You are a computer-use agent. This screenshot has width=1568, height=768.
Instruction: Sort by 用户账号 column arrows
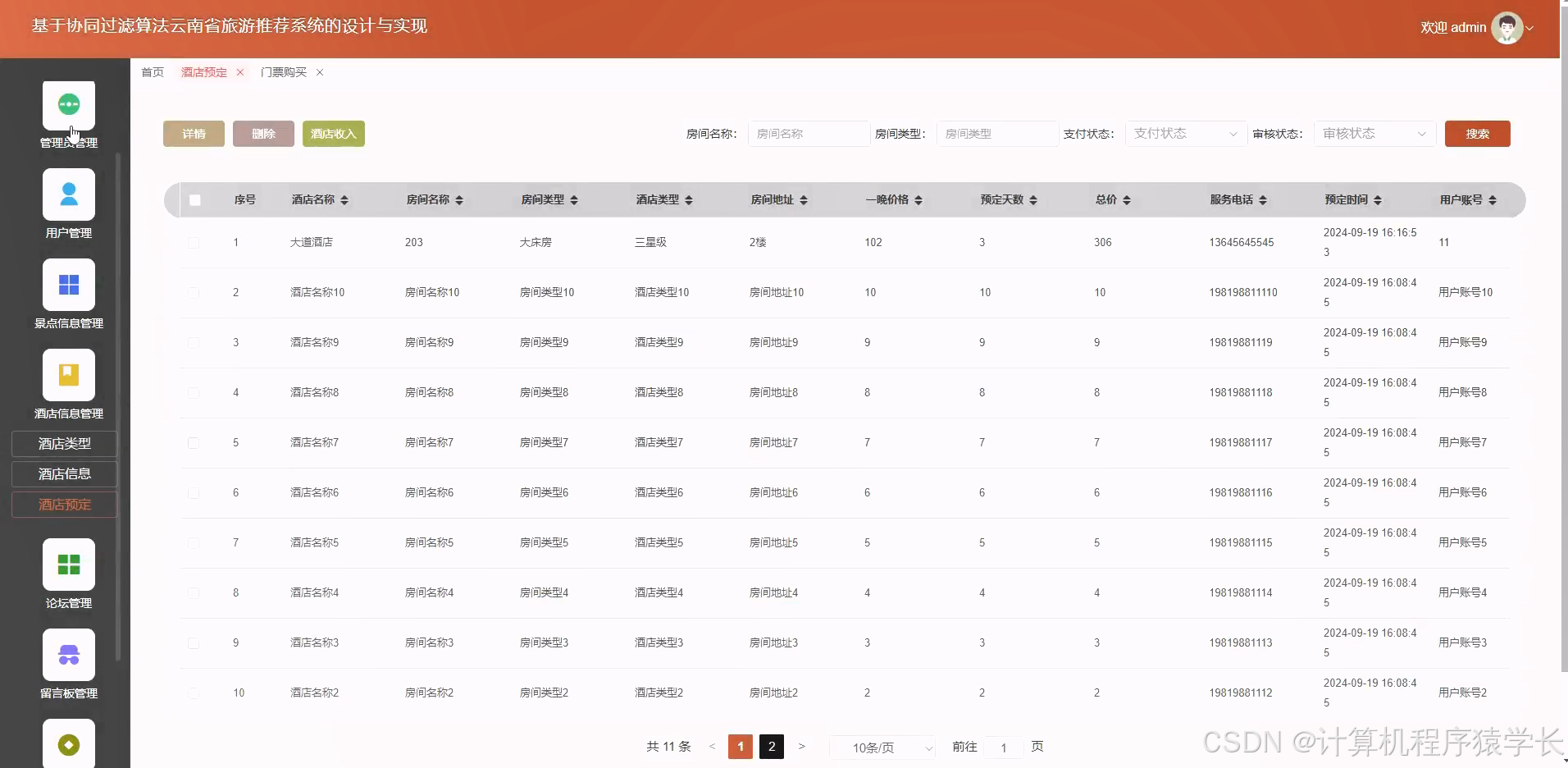point(1493,200)
